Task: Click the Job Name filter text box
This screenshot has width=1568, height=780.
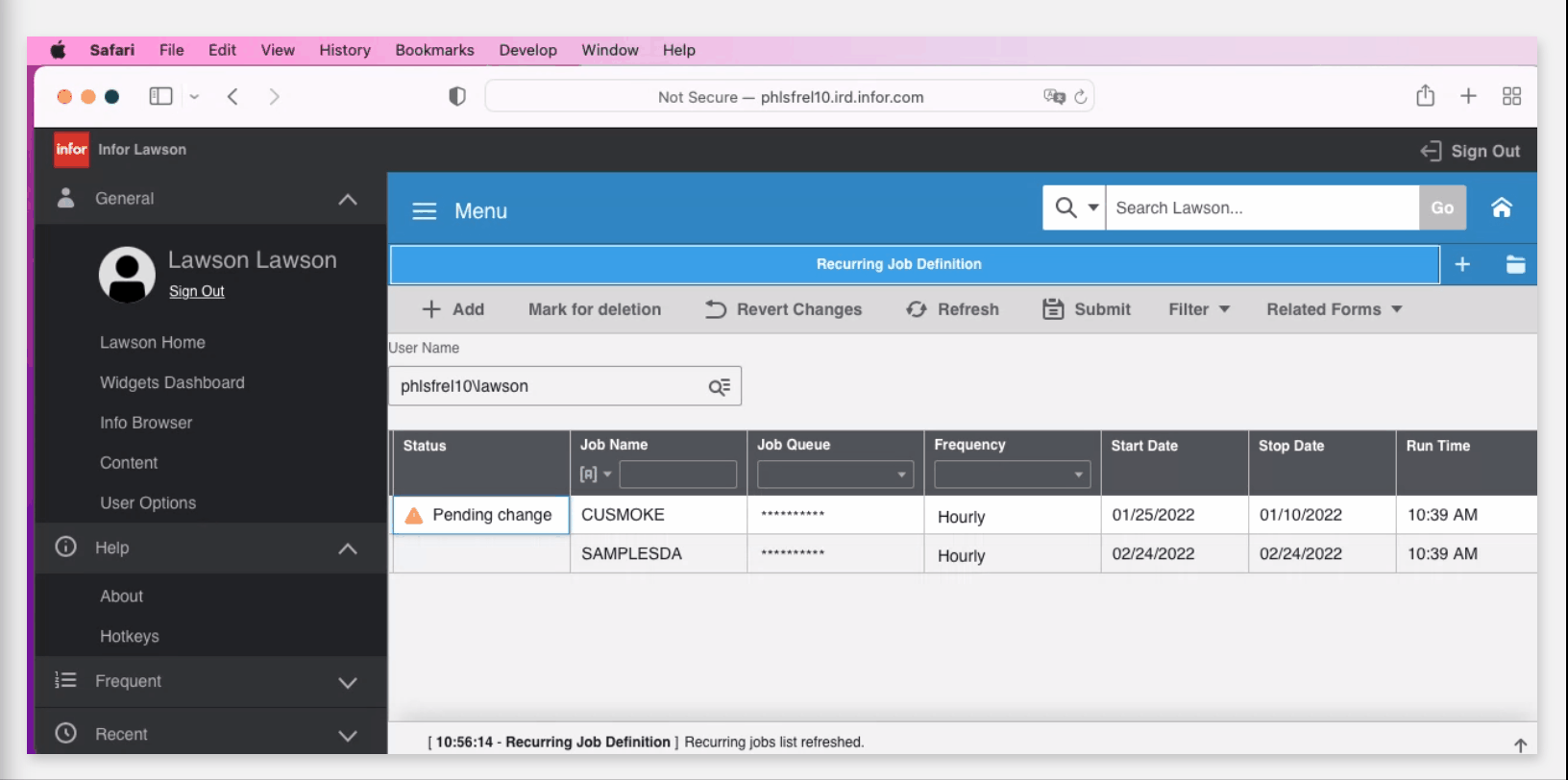Action: pos(677,475)
